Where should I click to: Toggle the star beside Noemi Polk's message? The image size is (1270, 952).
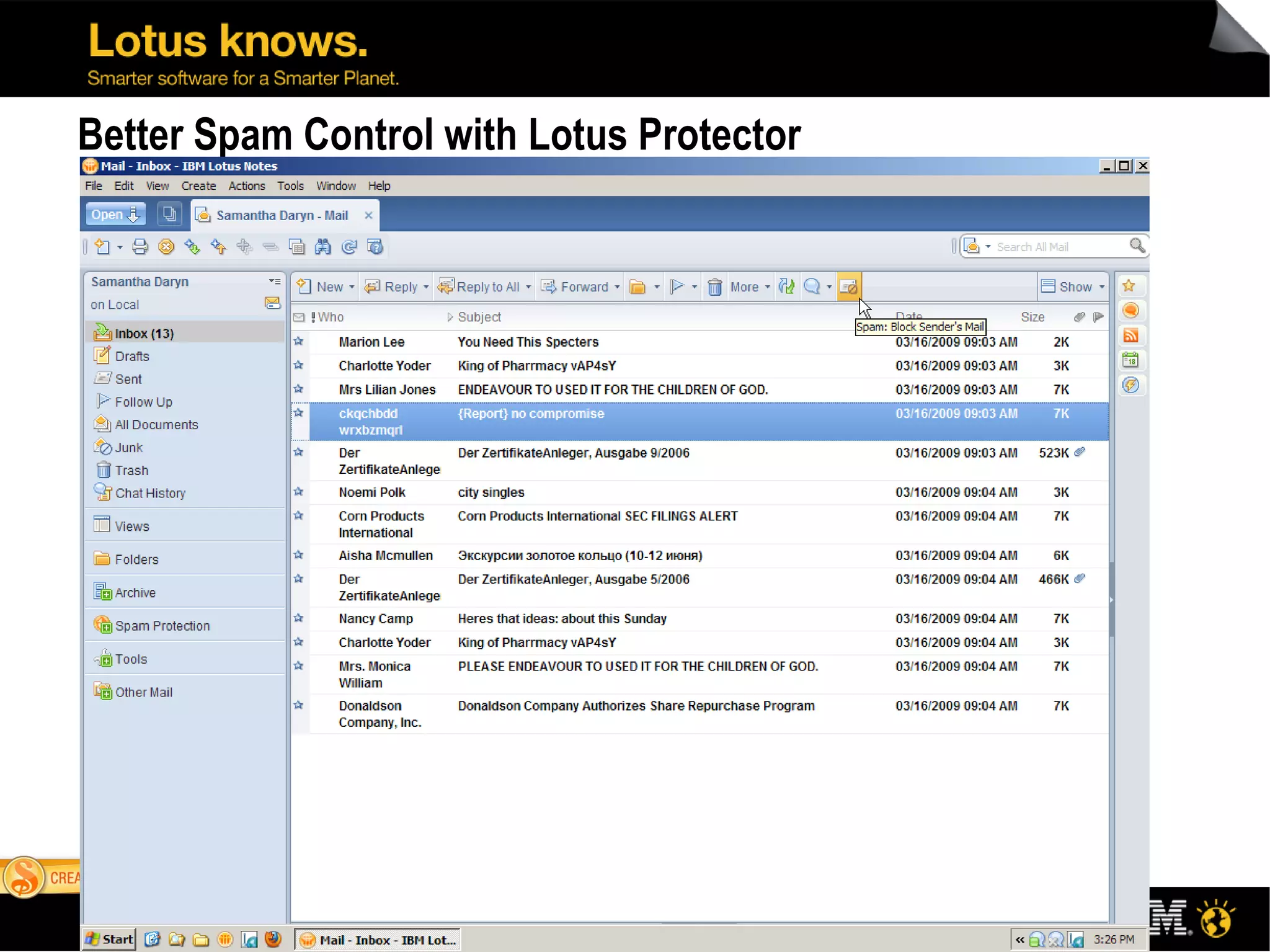pyautogui.click(x=298, y=492)
